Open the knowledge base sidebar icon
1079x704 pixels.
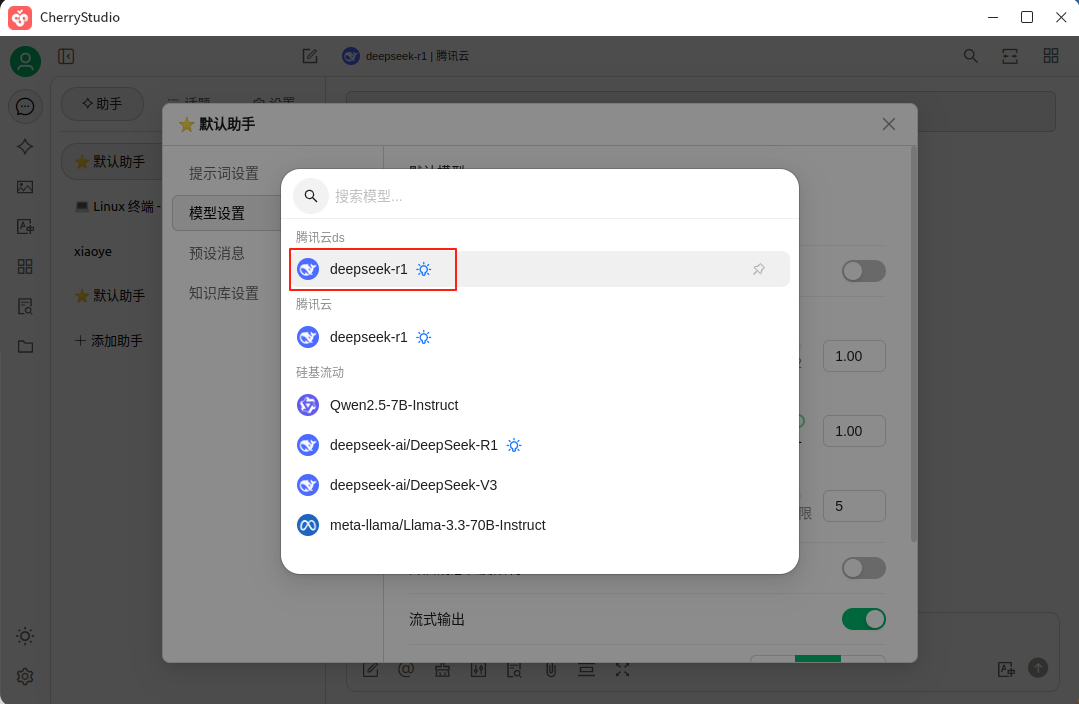pos(25,306)
